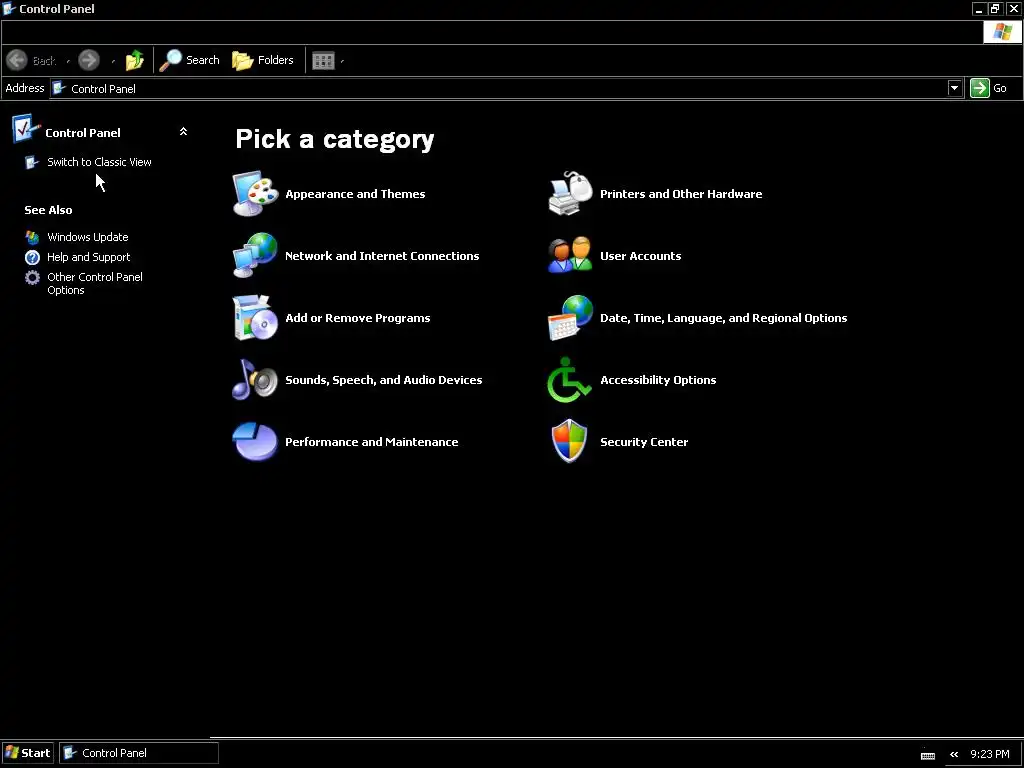The height and width of the screenshot is (768, 1024).
Task: Click the Up folder toolbar icon
Action: (x=135, y=60)
